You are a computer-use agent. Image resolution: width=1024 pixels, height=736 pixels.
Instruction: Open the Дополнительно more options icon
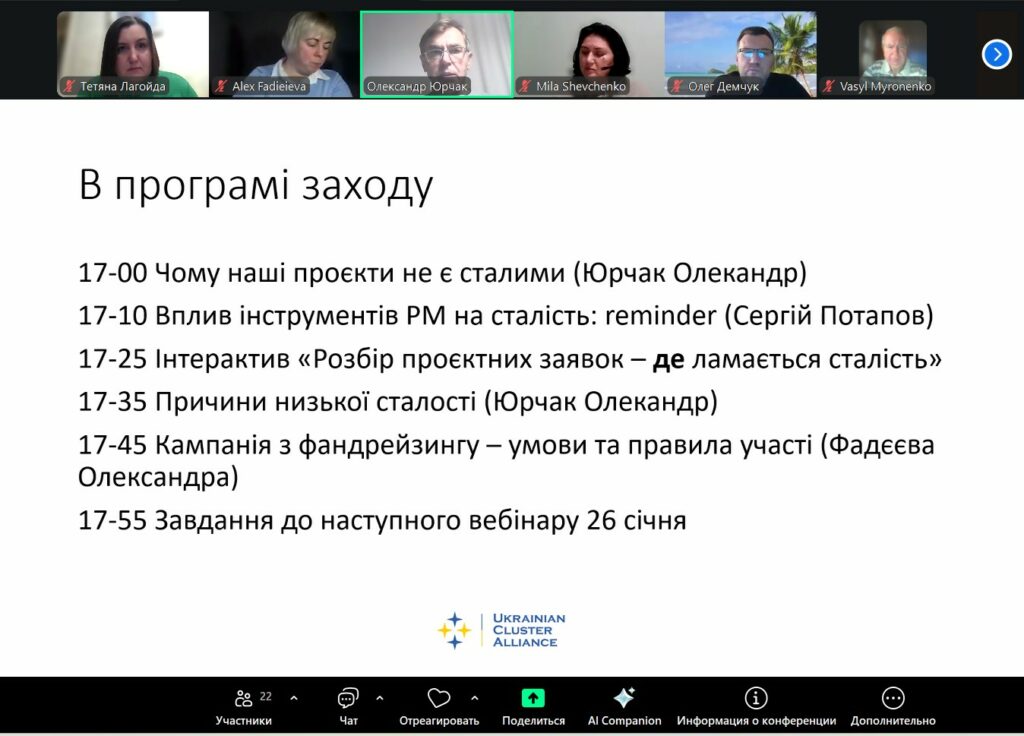tap(892, 699)
